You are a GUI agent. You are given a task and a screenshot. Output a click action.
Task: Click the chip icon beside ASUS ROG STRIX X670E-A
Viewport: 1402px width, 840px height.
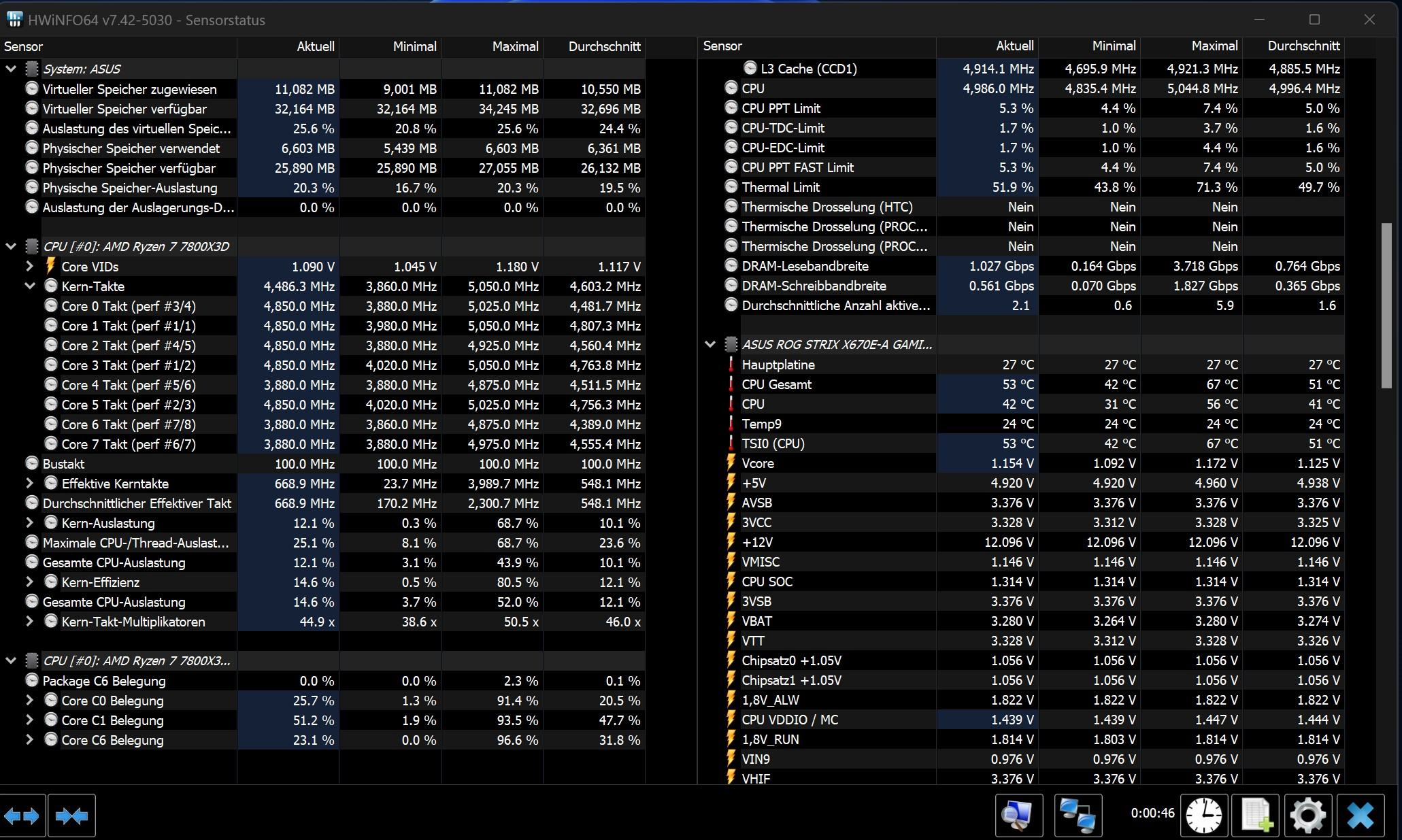(731, 345)
